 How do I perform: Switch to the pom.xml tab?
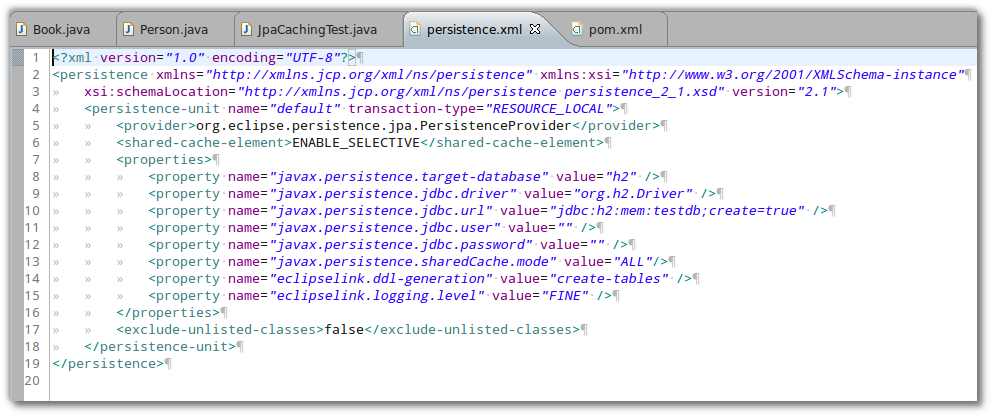pos(615,29)
